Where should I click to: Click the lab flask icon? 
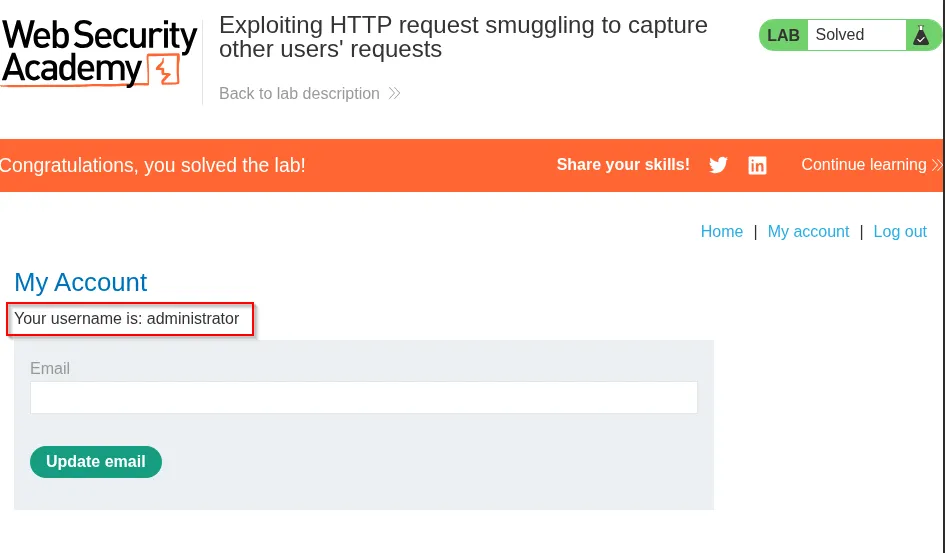click(x=920, y=35)
